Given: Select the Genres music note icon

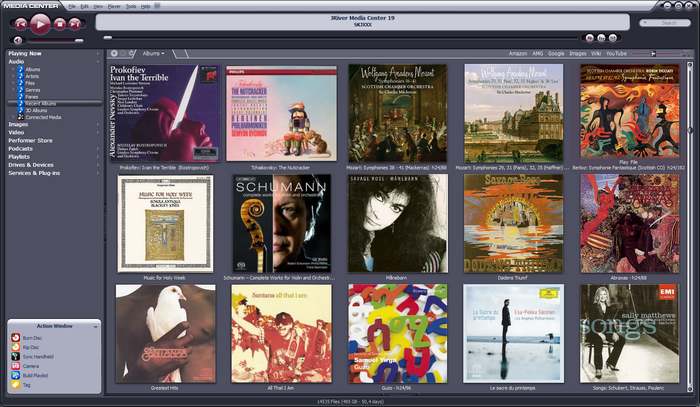Looking at the screenshot, I should pyautogui.click(x=20, y=89).
